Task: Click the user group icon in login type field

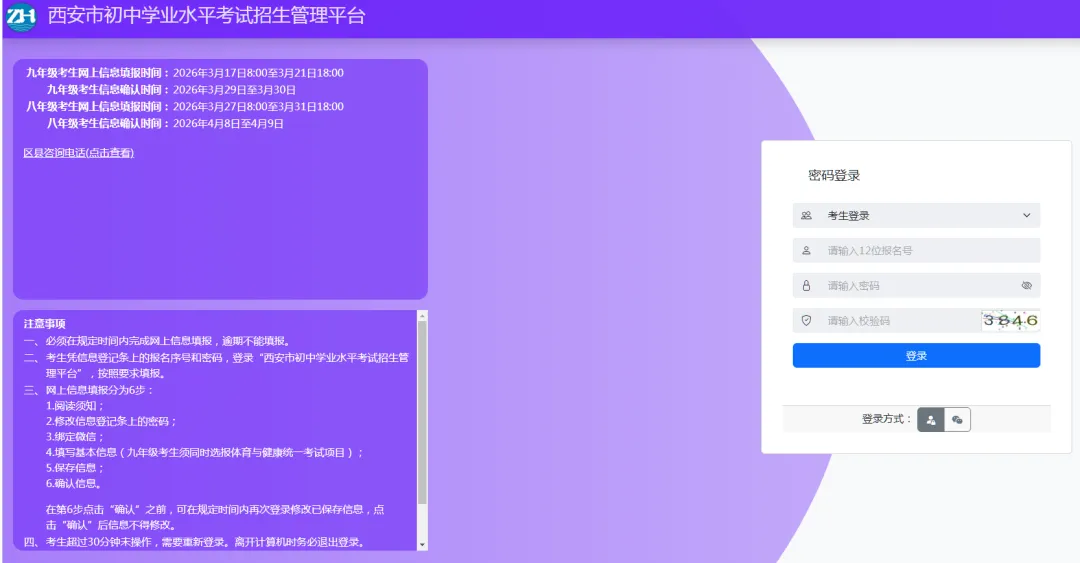Action: (x=806, y=216)
